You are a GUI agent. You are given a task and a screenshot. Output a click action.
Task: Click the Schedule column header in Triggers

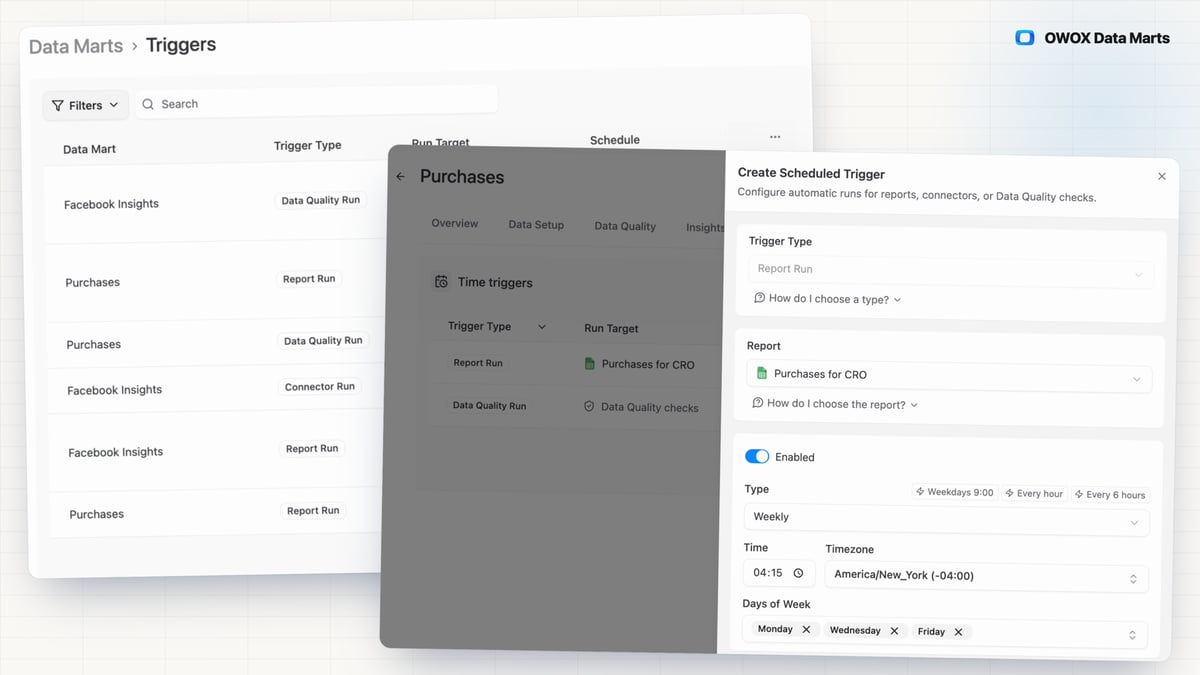tap(615, 140)
